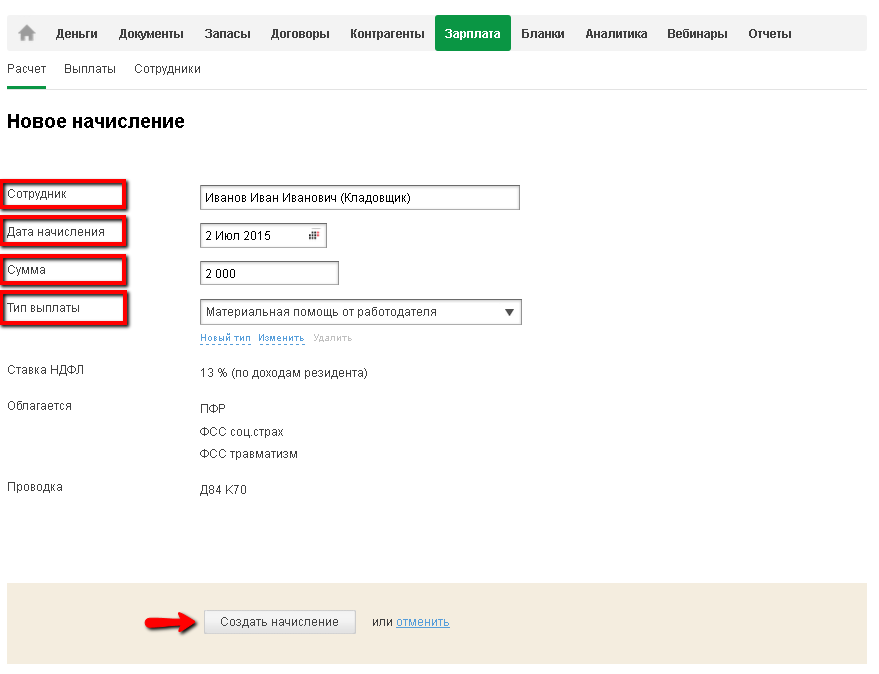
Task: Click the Дата начисления field label
Action: (x=55, y=232)
